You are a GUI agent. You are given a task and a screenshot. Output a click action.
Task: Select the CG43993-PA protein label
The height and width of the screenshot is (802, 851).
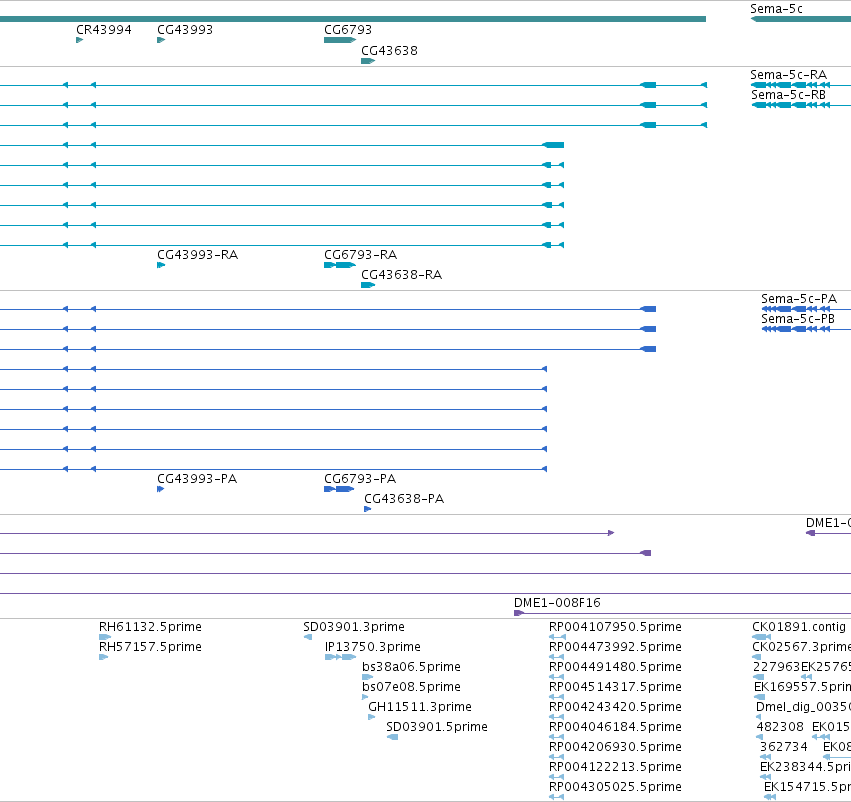[197, 479]
